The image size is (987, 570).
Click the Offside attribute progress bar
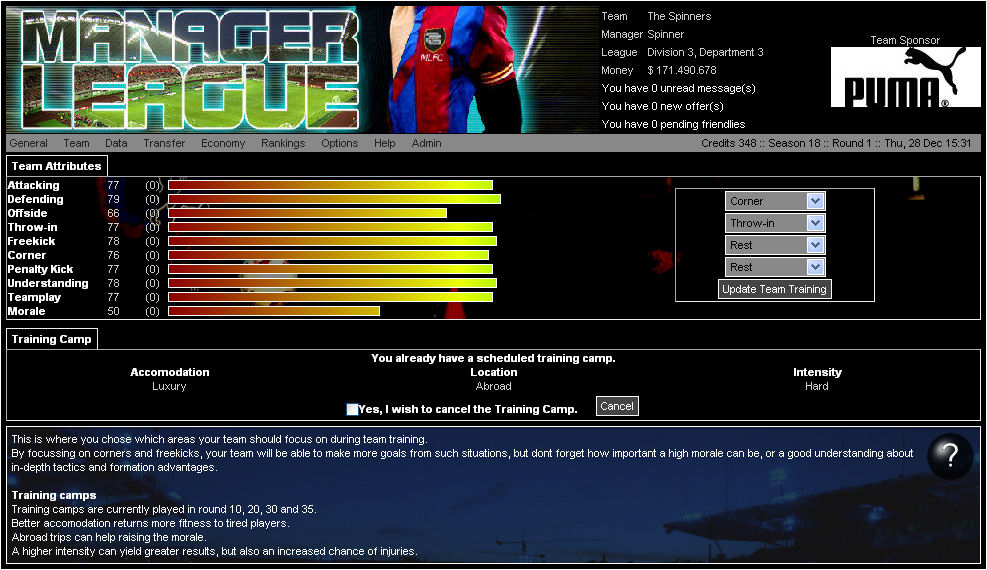(x=307, y=213)
